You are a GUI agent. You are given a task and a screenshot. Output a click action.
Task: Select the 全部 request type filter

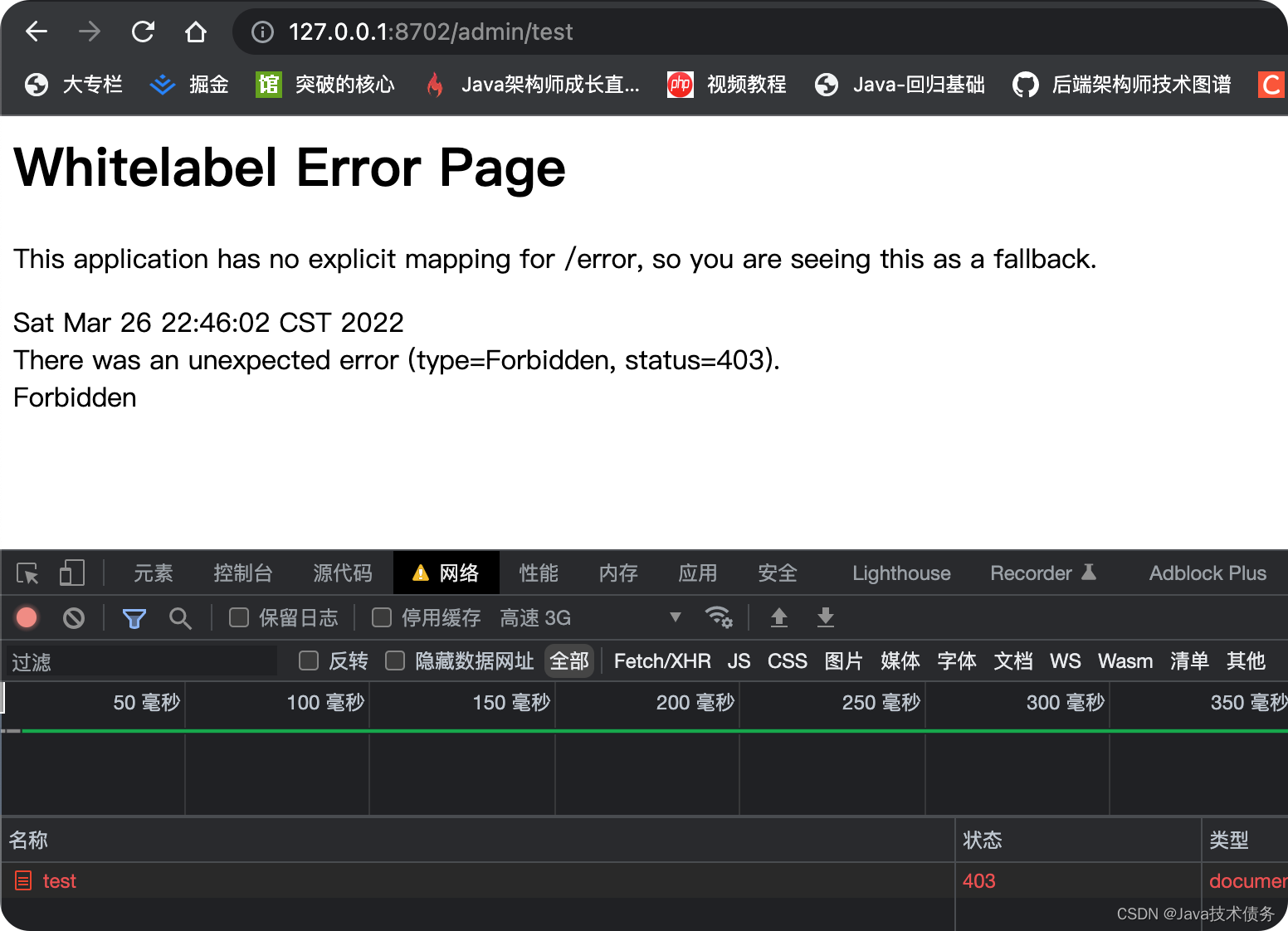(569, 661)
